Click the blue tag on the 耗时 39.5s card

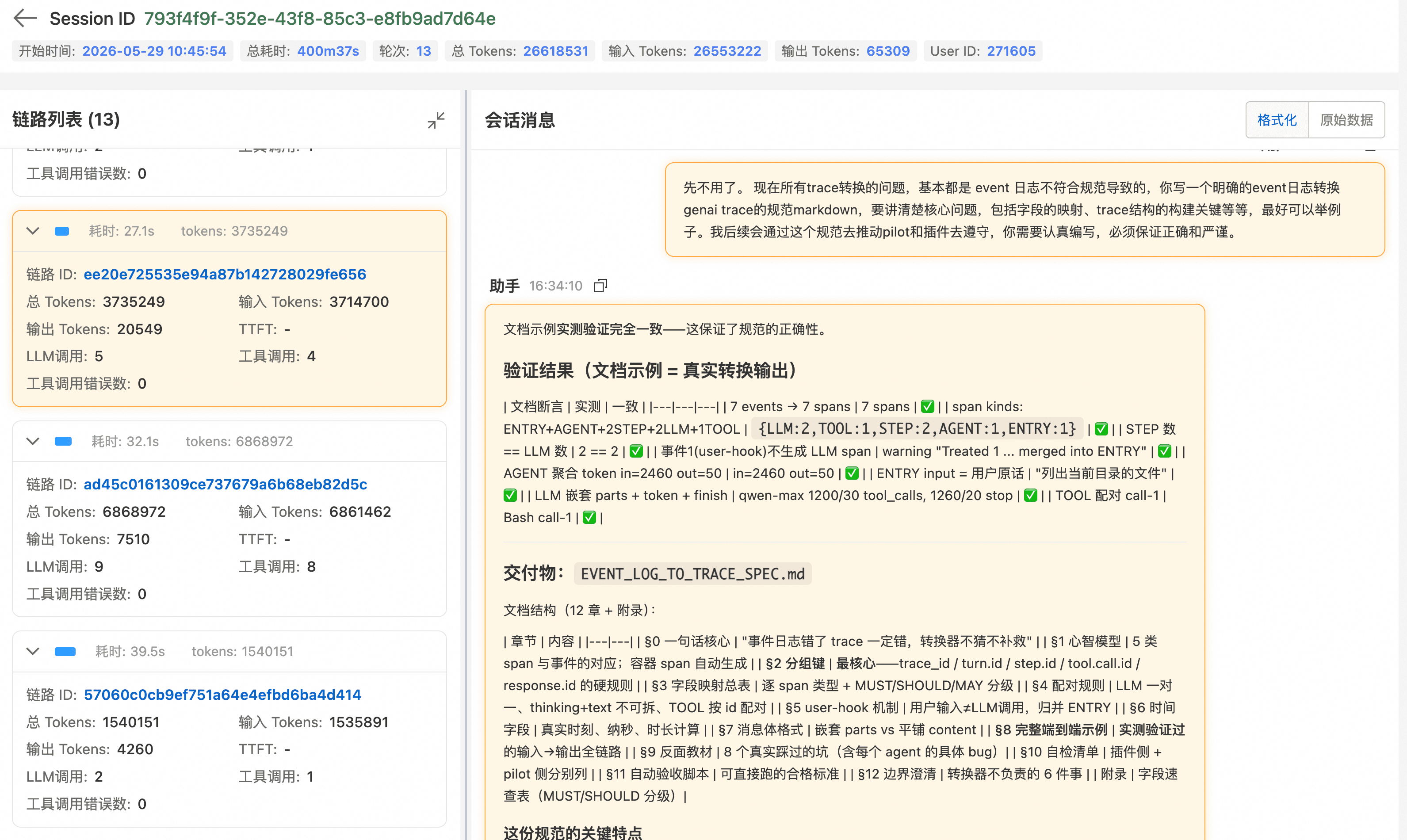[x=65, y=652]
